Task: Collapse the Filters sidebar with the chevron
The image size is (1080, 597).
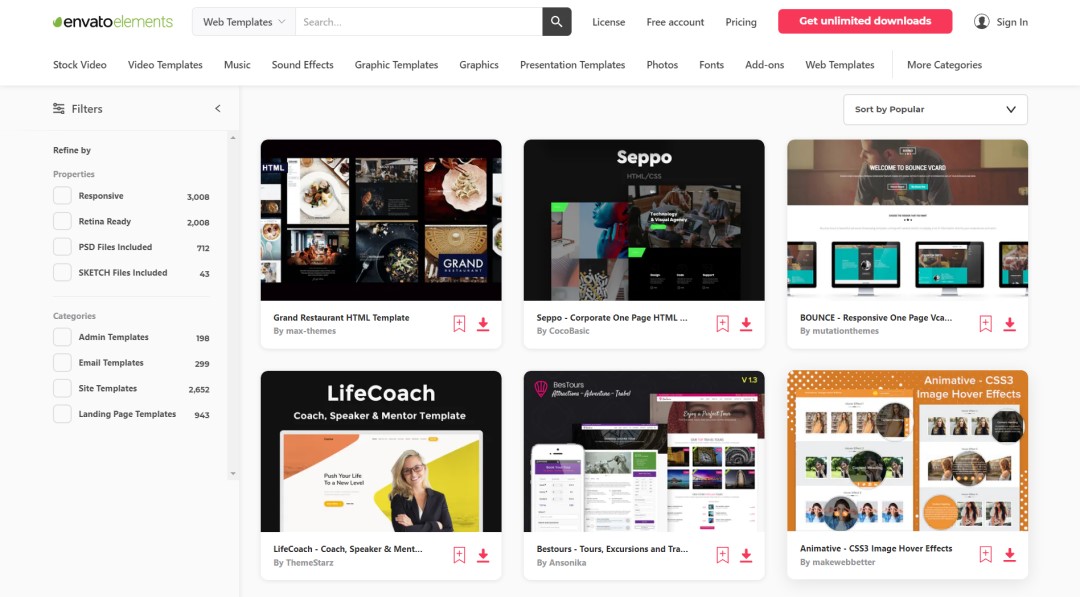Action: click(218, 108)
